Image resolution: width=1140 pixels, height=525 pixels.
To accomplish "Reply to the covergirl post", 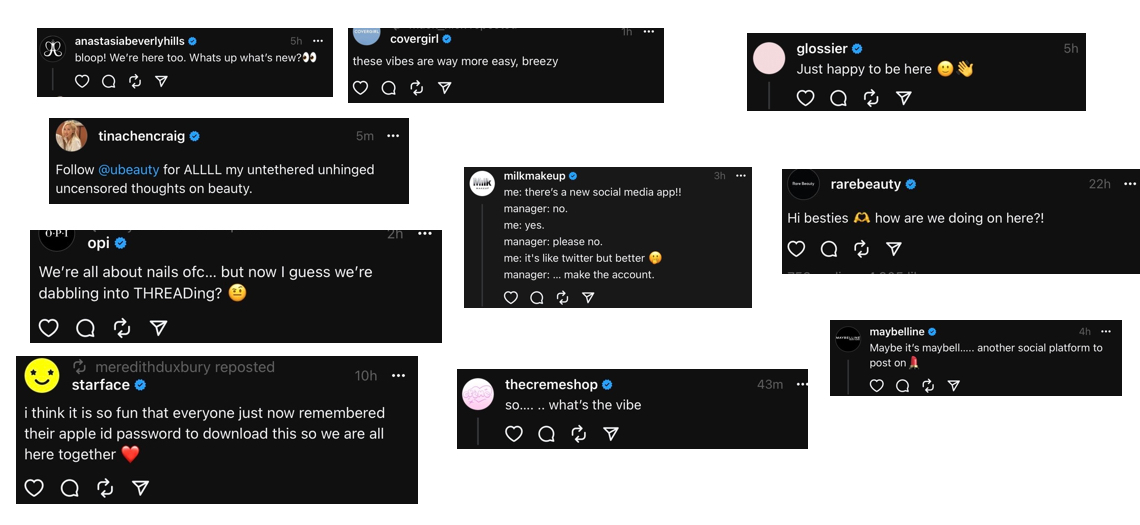I will tap(389, 88).
